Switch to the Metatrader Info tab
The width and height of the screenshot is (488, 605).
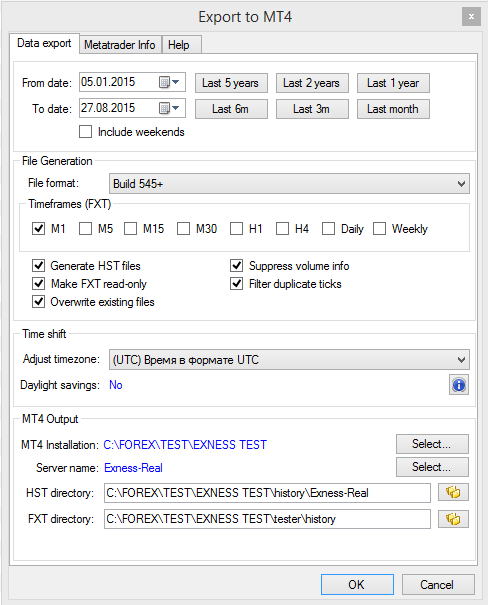point(120,45)
